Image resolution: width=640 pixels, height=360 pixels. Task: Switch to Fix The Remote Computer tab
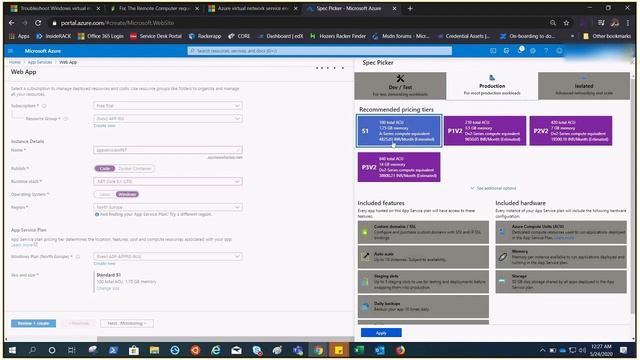point(154,8)
